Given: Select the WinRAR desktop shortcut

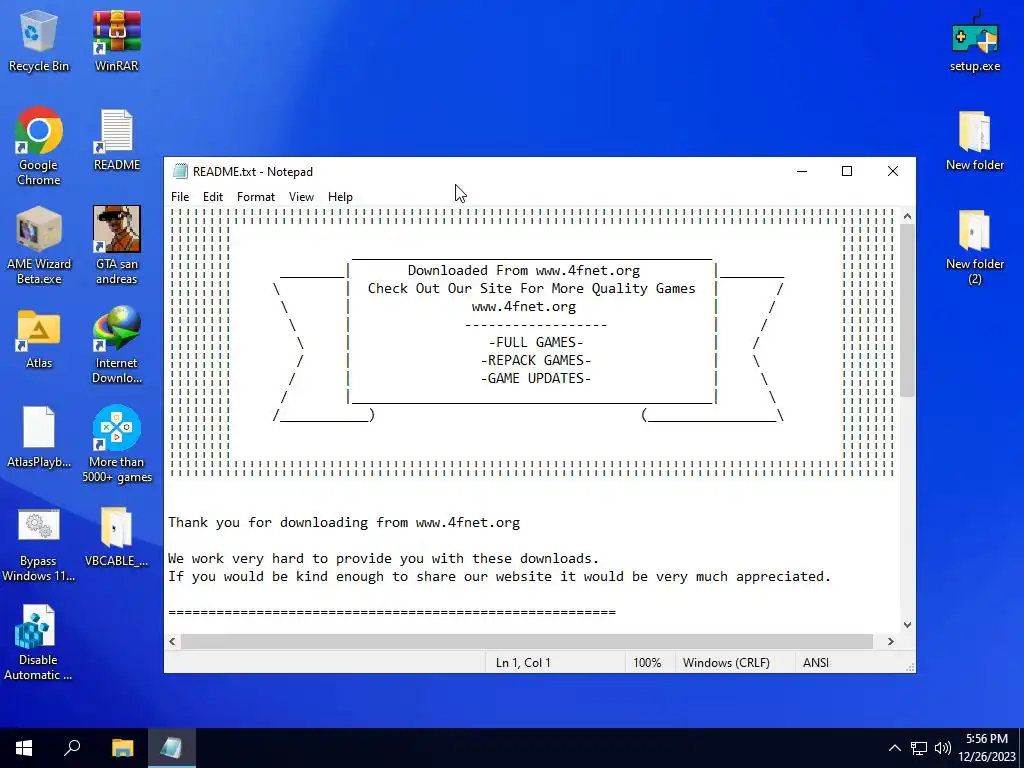Looking at the screenshot, I should pyautogui.click(x=117, y=41).
